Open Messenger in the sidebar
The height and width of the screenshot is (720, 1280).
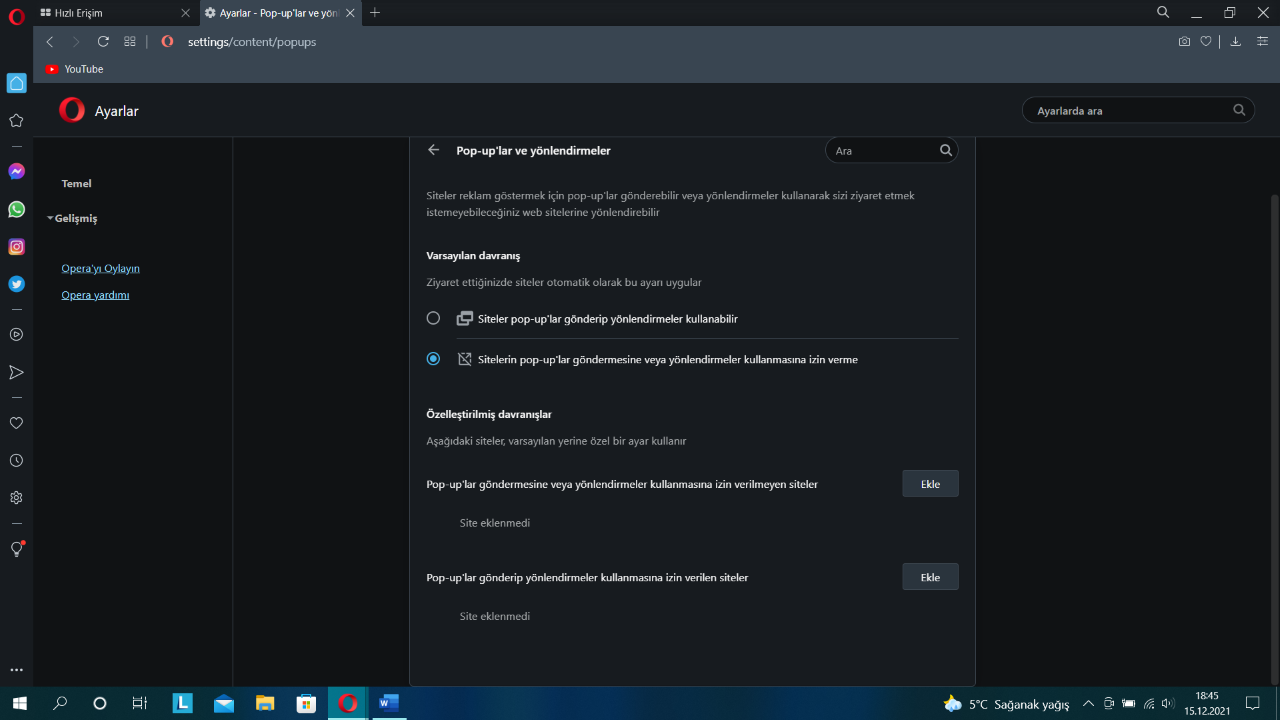(x=16, y=171)
